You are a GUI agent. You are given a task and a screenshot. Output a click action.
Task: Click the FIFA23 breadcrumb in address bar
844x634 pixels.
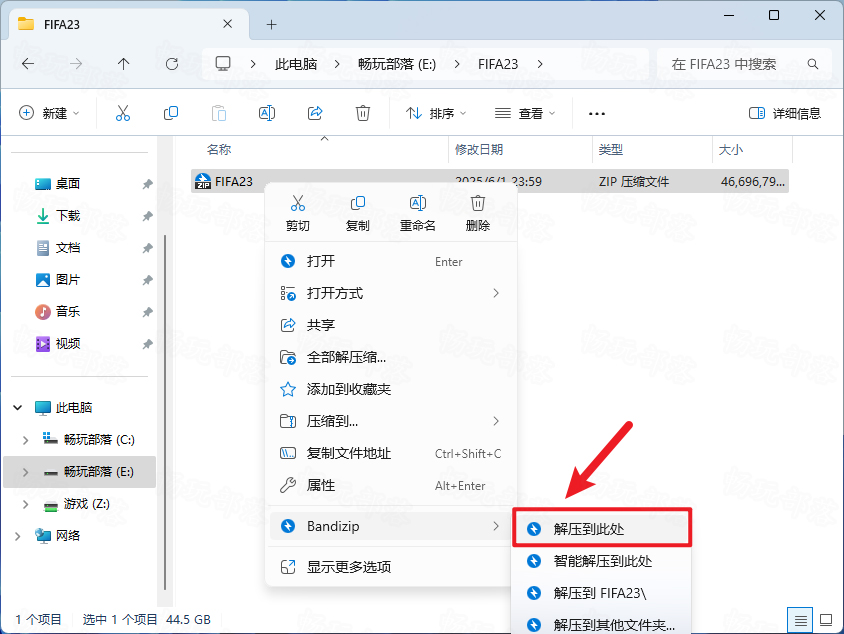[498, 64]
